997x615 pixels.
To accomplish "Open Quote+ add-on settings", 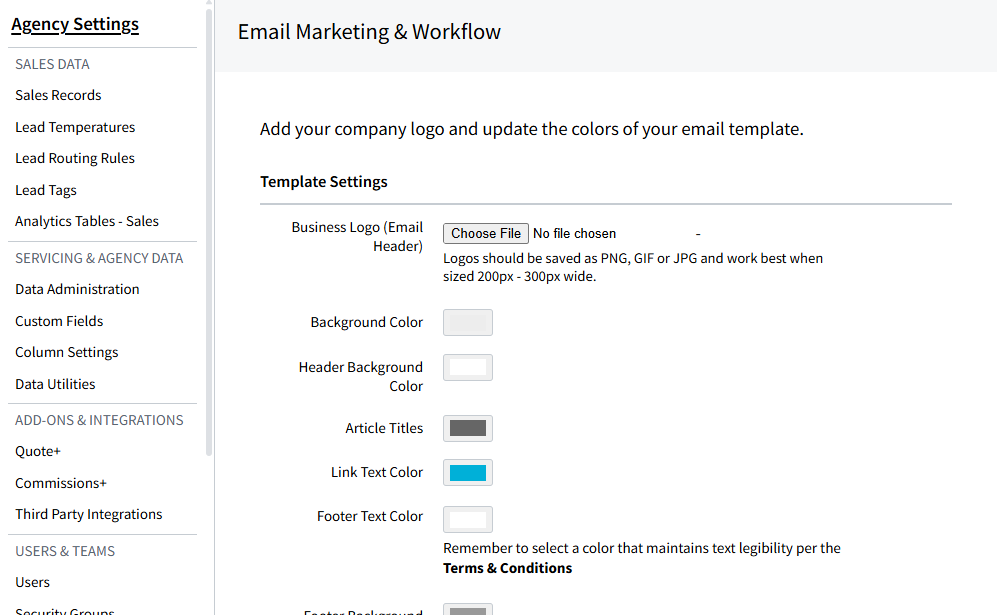I will [x=38, y=452].
